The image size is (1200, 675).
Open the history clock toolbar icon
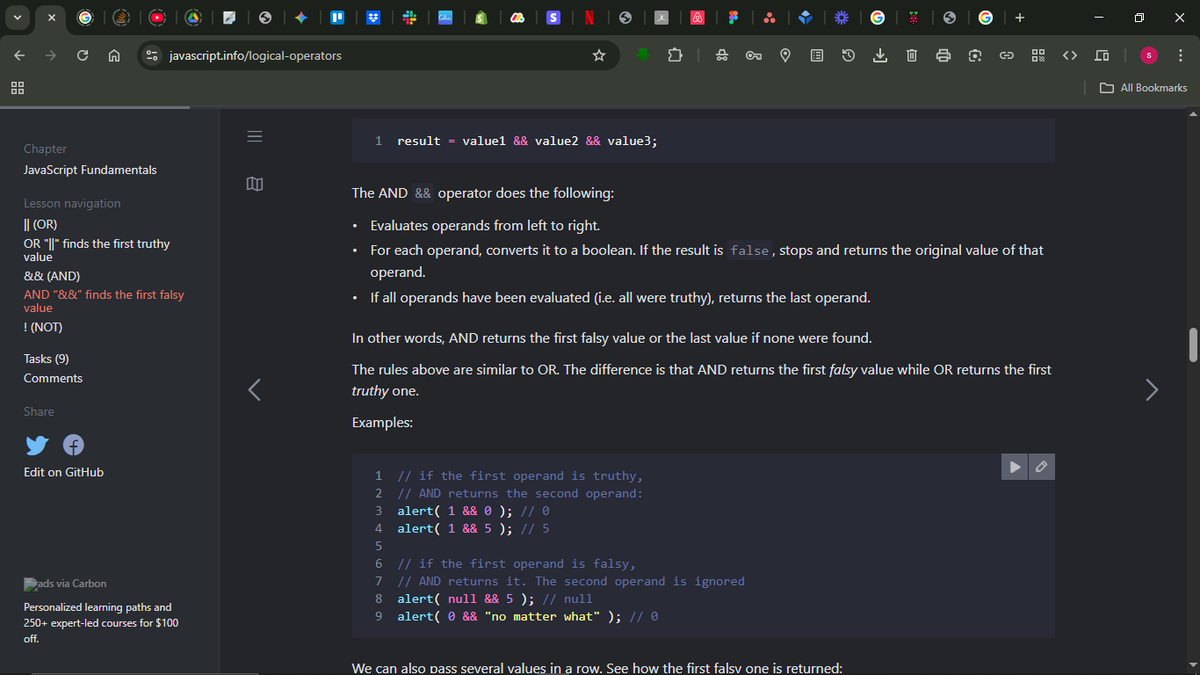(848, 55)
